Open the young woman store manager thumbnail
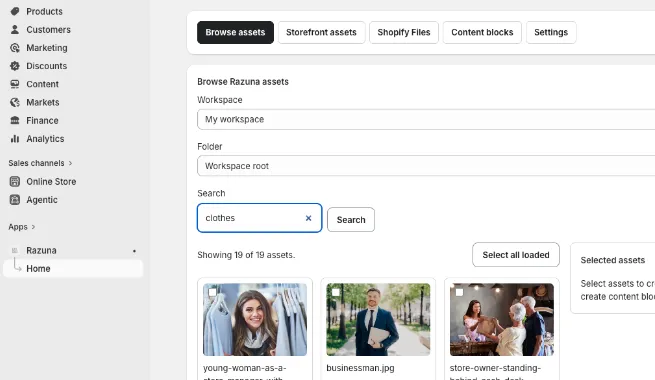 coord(255,320)
